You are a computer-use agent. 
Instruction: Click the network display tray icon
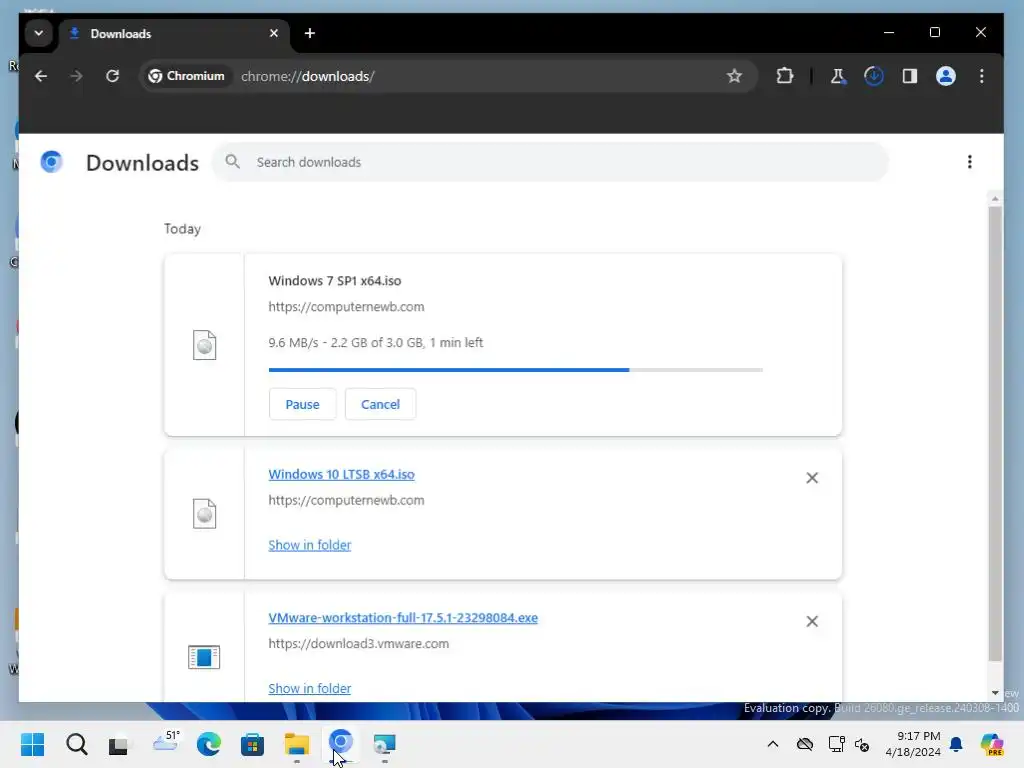pos(836,744)
